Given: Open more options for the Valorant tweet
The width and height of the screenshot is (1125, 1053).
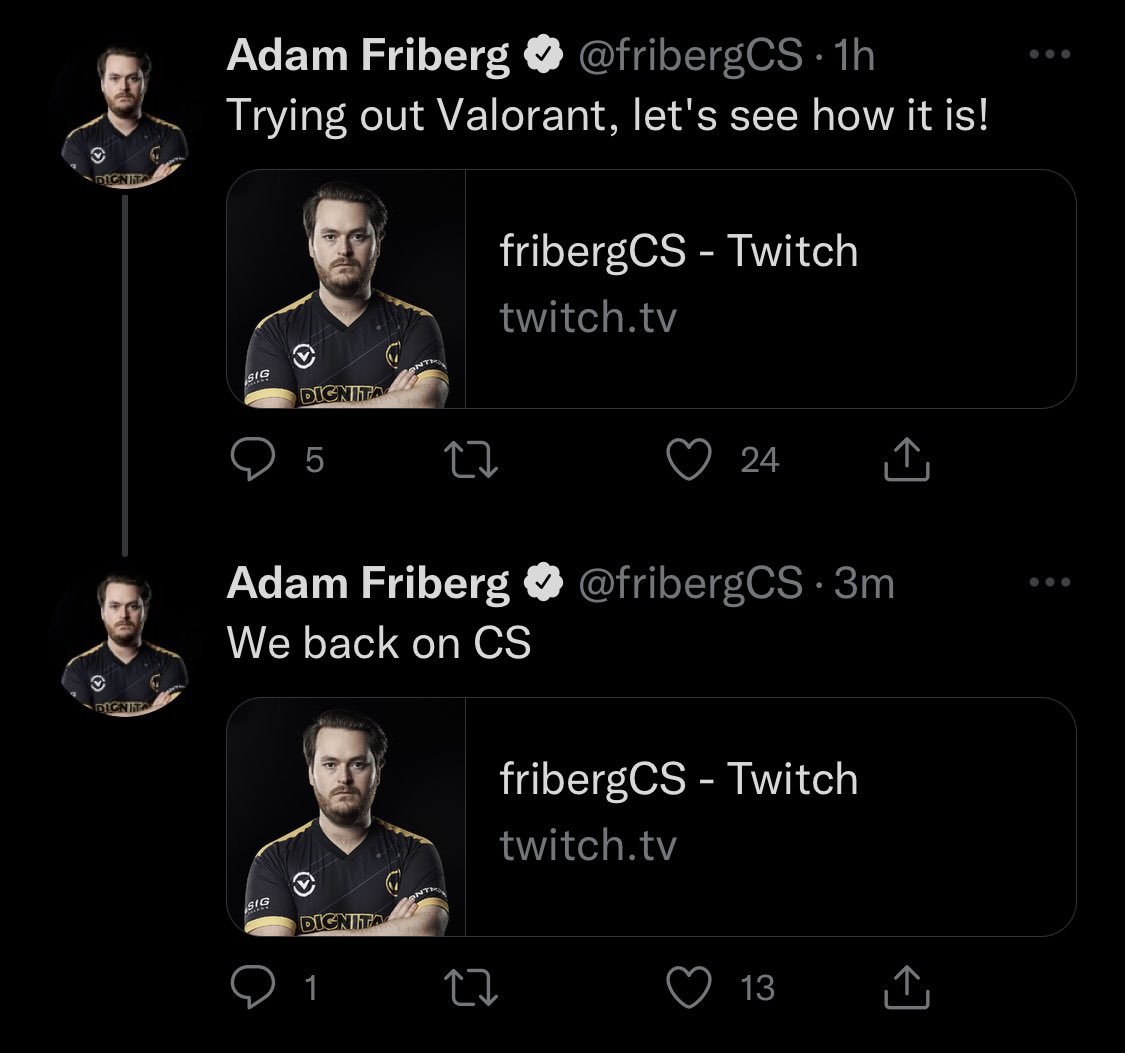Looking at the screenshot, I should [1049, 55].
